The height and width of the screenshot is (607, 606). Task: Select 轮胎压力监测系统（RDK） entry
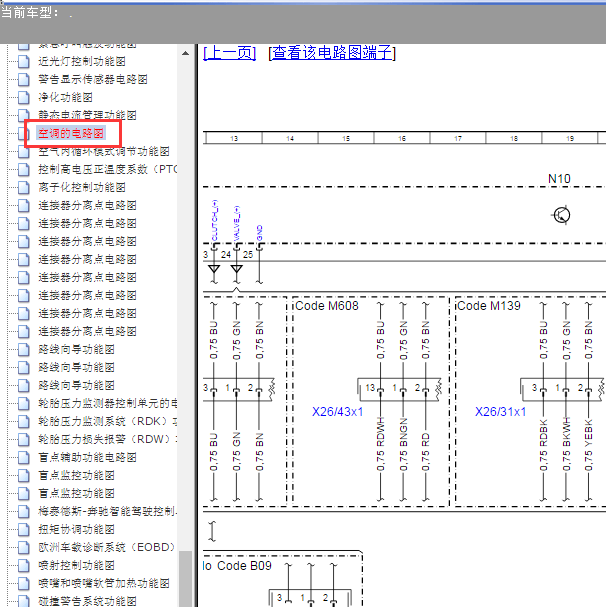click(107, 421)
